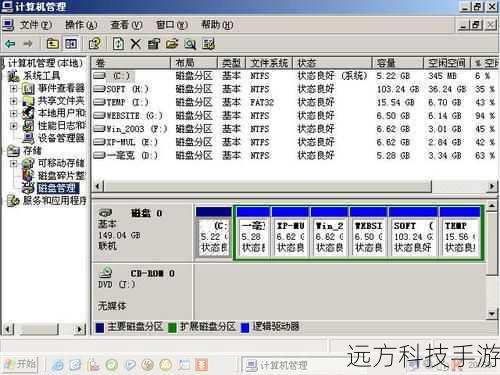Click the volume icon of the (C:) row
The width and height of the screenshot is (500, 375).
click(99, 76)
